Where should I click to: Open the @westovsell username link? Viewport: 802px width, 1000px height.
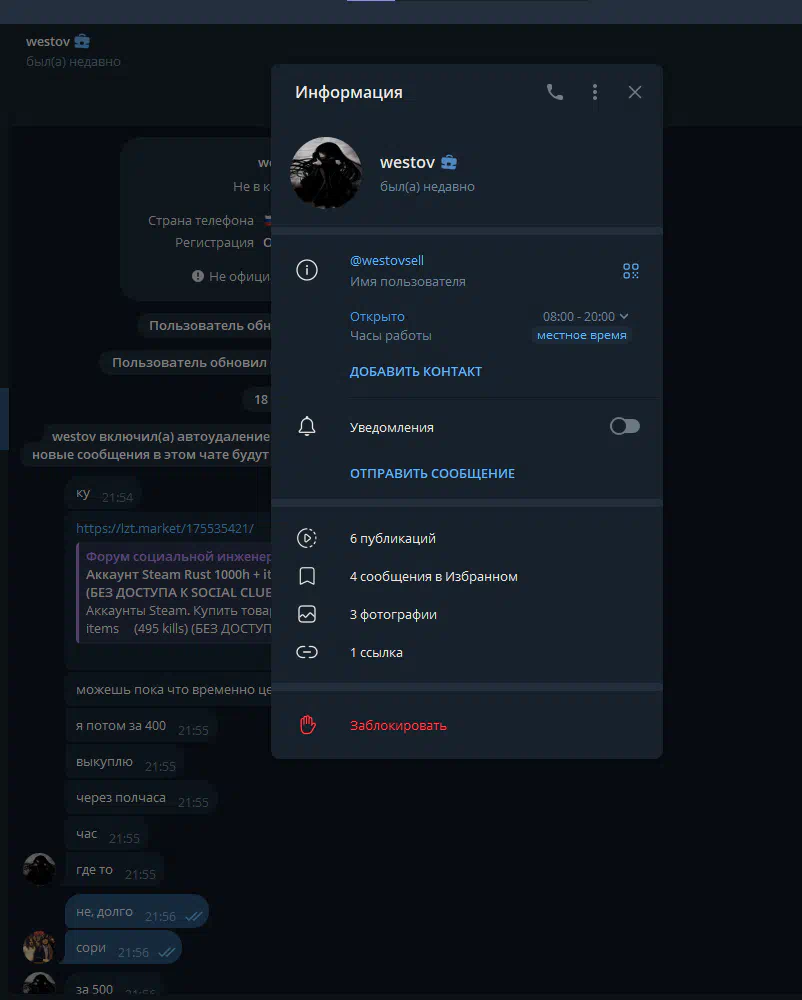point(386,260)
